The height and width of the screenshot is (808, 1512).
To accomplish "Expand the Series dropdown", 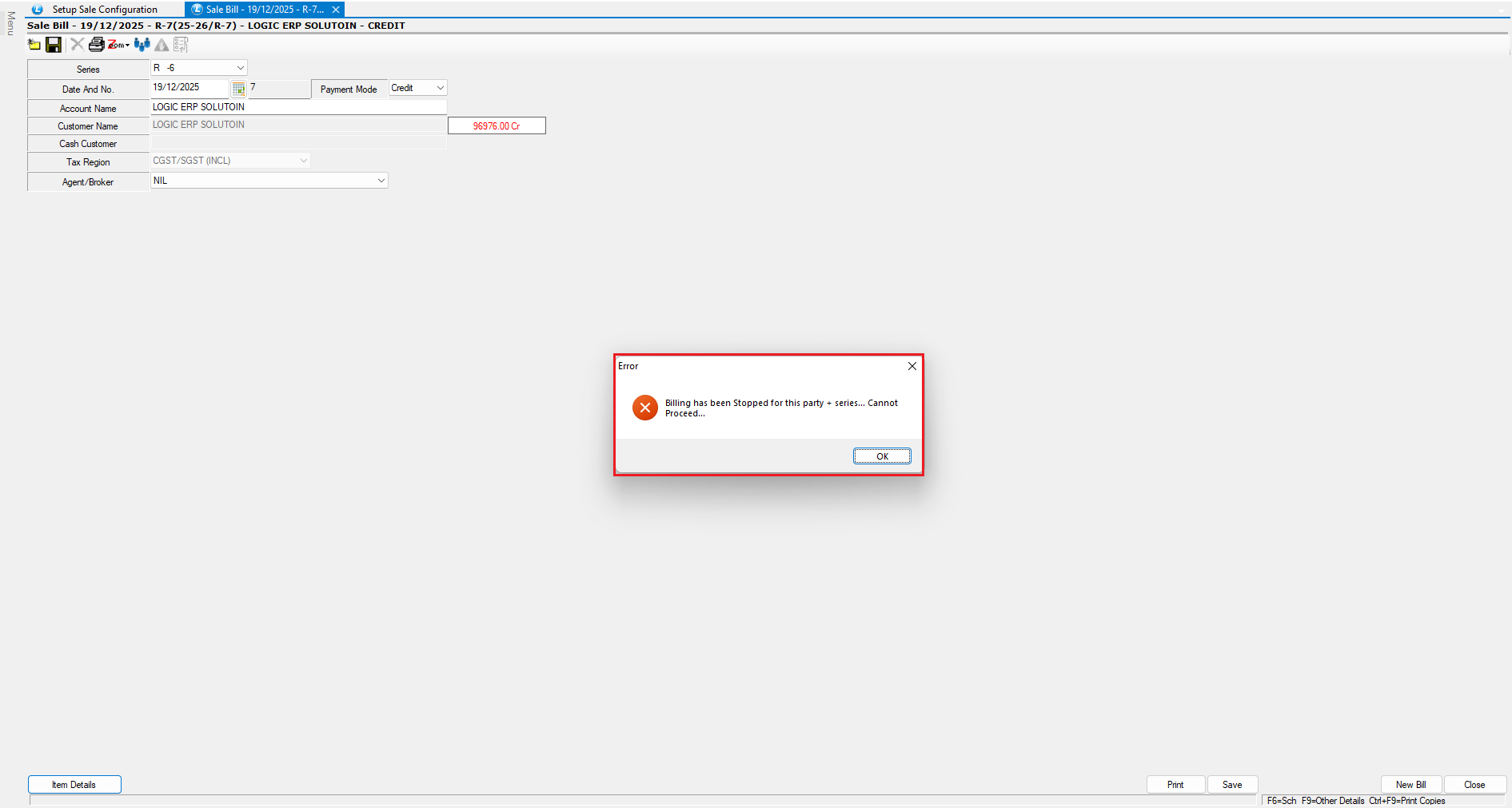I will [x=240, y=68].
